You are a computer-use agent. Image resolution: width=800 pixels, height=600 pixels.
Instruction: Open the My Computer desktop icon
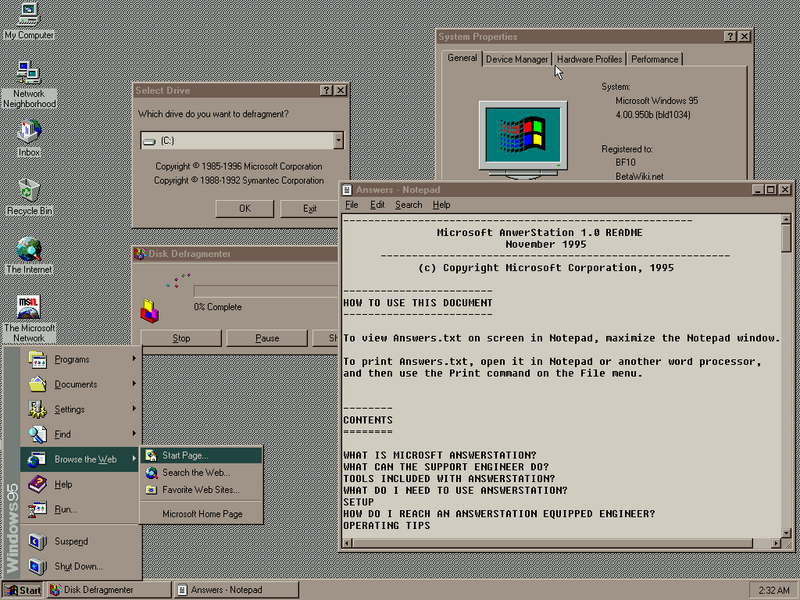click(28, 15)
